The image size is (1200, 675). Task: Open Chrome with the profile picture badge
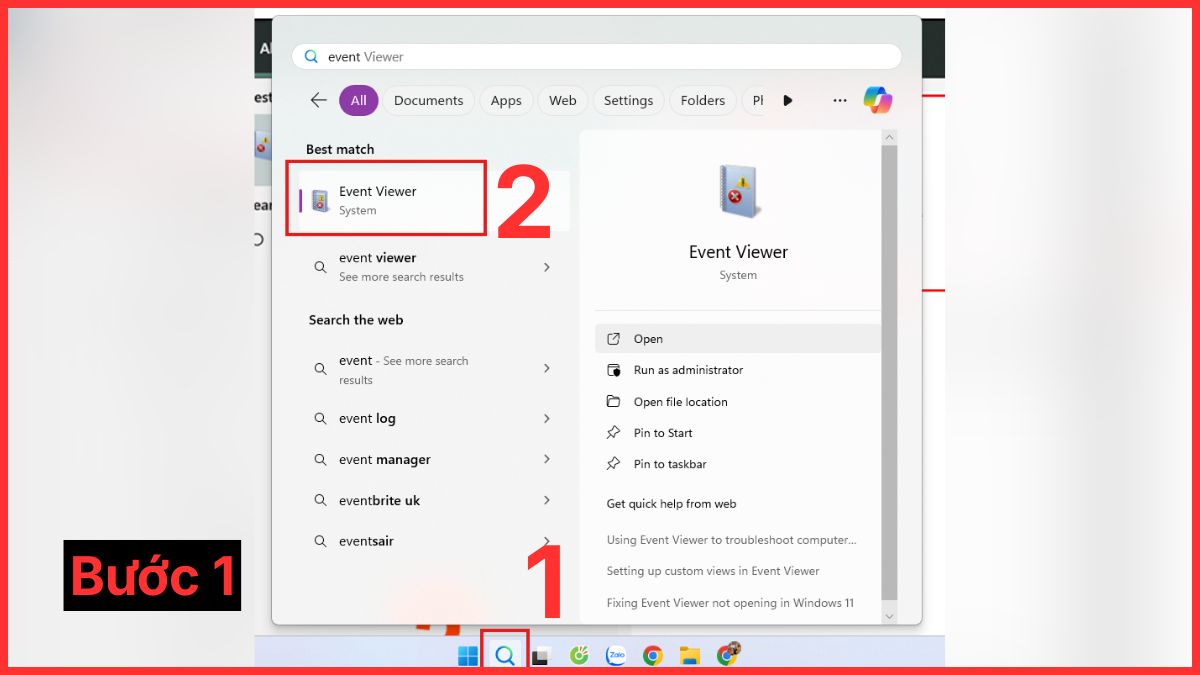[728, 654]
